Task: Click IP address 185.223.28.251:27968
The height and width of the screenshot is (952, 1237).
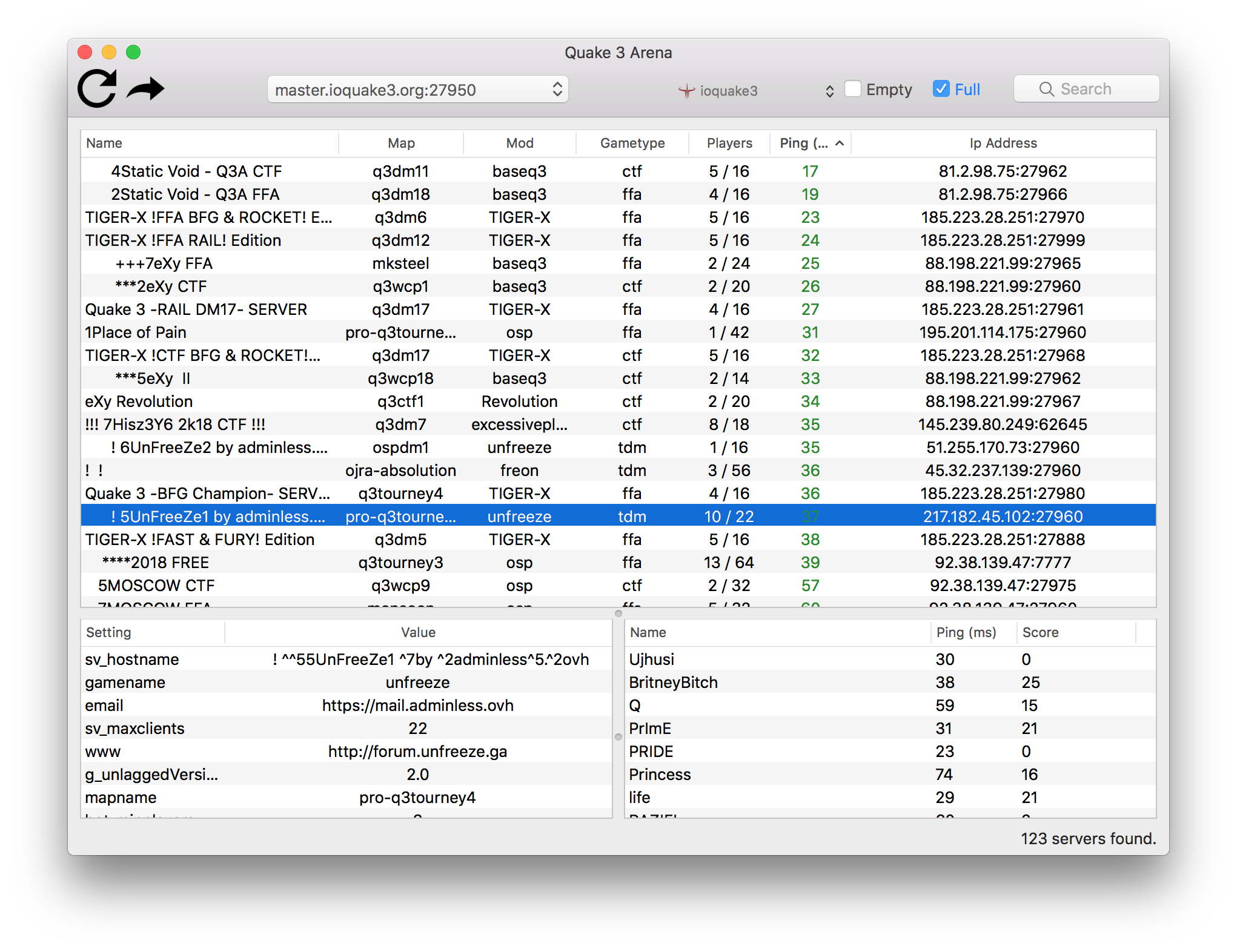Action: pyautogui.click(x=1003, y=355)
